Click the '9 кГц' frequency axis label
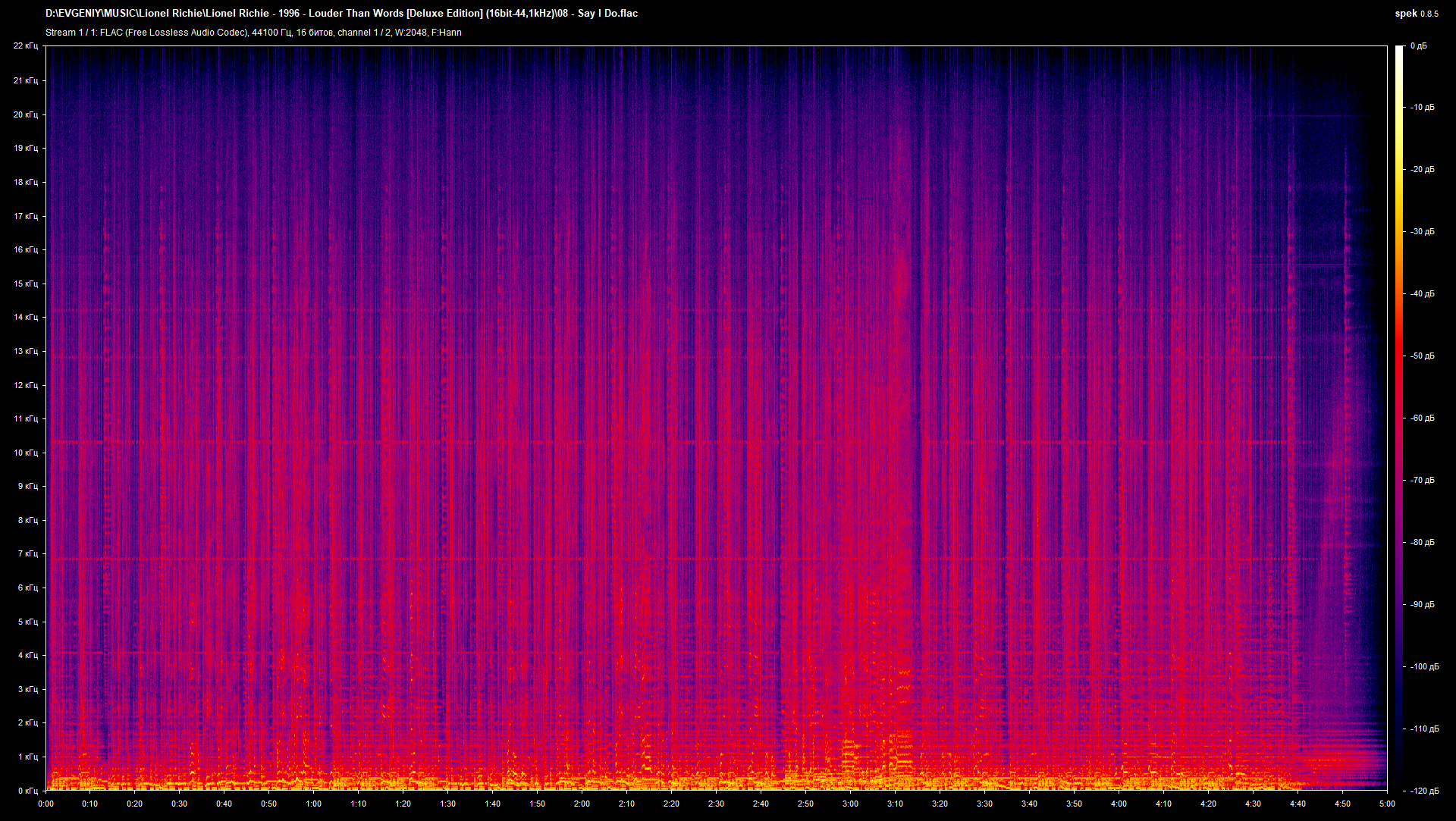 28,486
